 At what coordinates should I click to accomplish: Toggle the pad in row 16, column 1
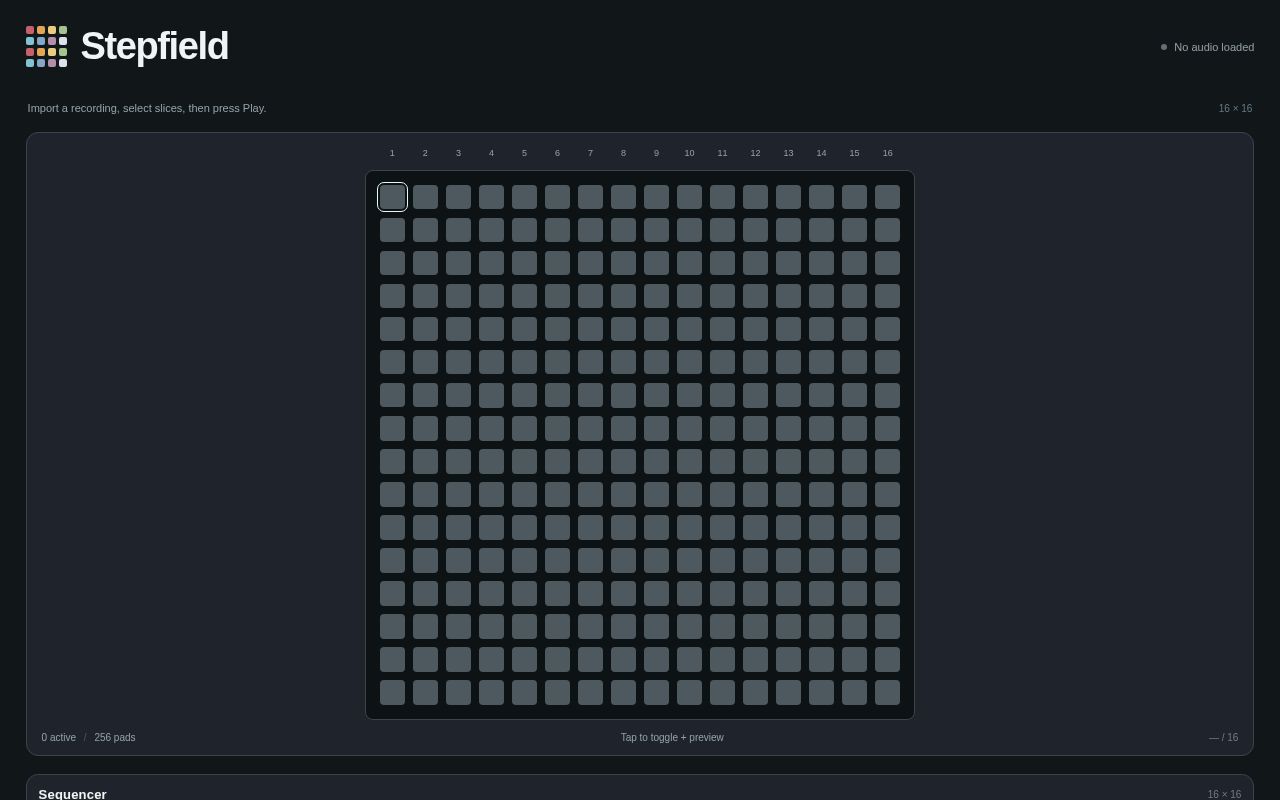coord(392,692)
